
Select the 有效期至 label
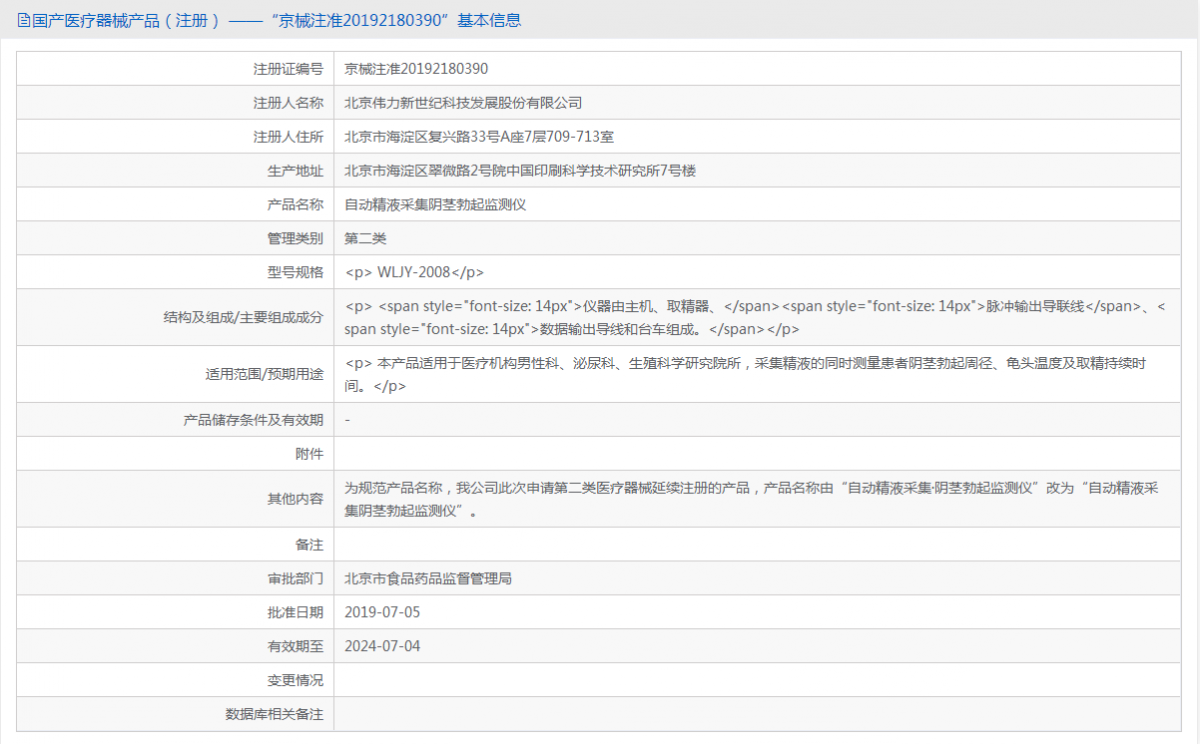[x=296, y=647]
